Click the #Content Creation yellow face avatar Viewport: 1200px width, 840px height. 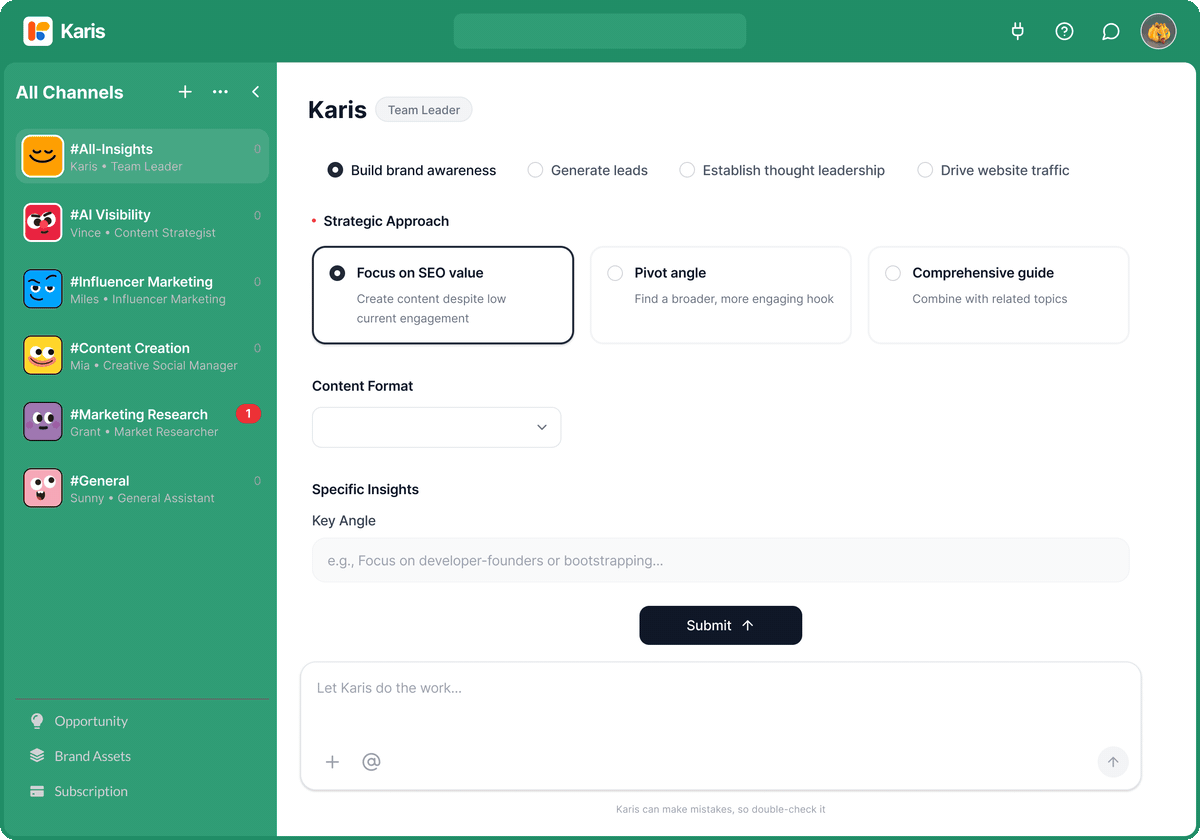pyautogui.click(x=43, y=355)
